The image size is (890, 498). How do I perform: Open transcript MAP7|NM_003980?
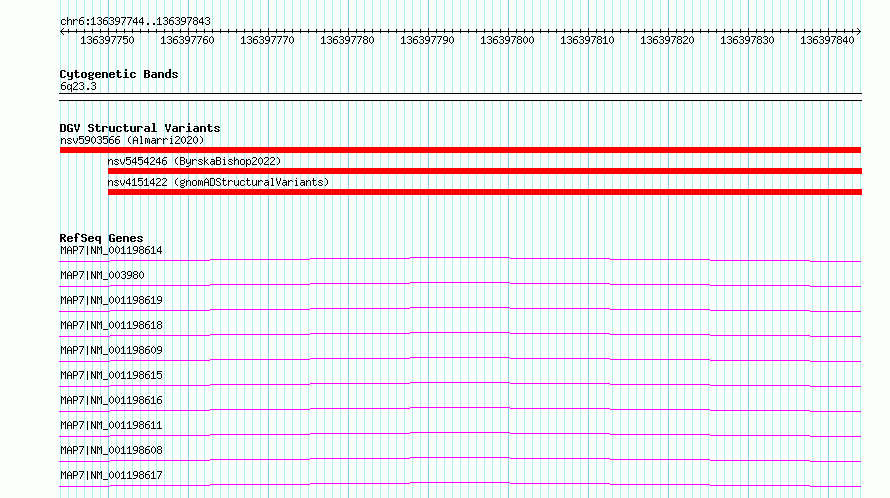[x=102, y=275]
